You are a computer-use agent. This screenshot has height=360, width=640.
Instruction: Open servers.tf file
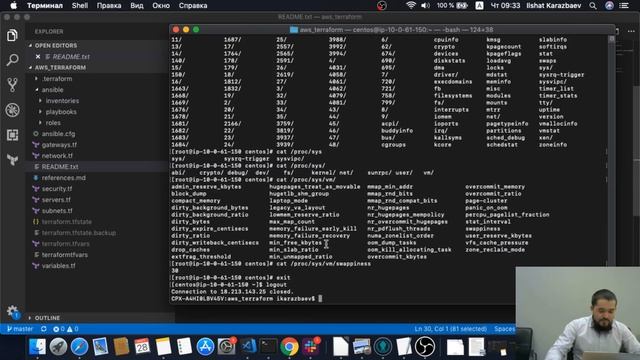[x=56, y=200]
